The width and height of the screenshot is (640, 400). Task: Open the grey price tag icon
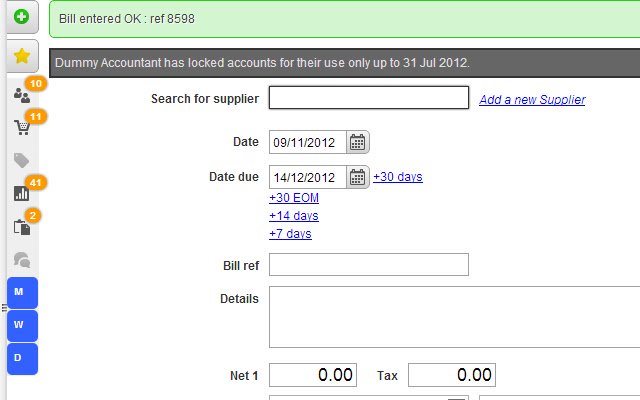(x=21, y=160)
